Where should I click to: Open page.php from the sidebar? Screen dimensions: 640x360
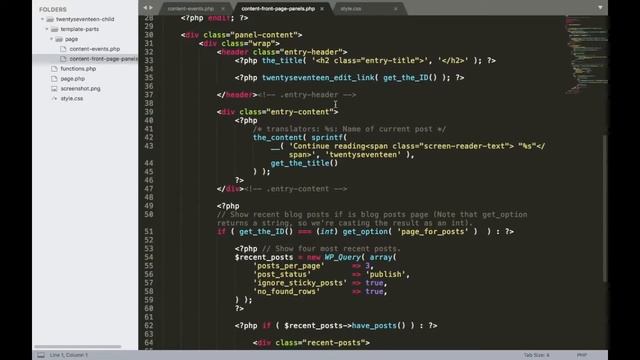click(73, 79)
